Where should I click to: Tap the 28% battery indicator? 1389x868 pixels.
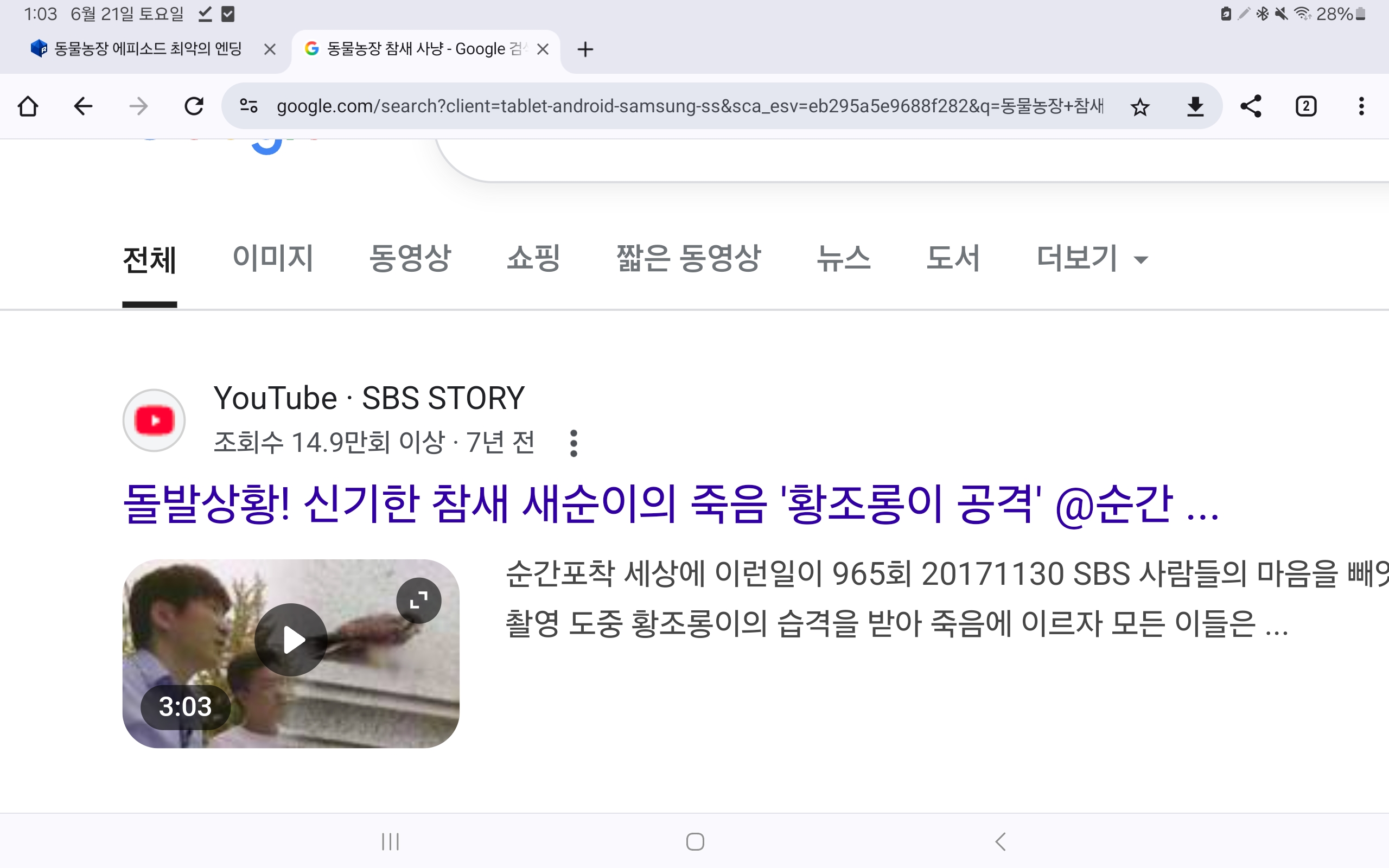tap(1340, 14)
